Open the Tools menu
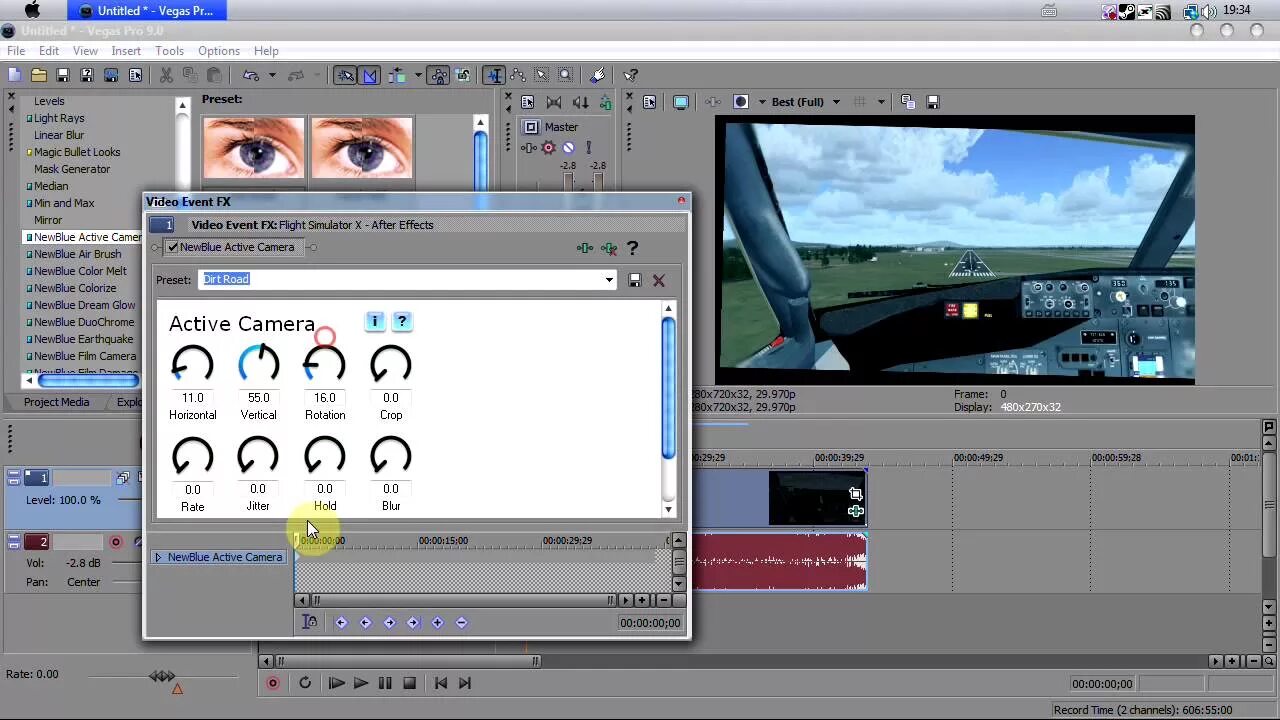 (169, 51)
